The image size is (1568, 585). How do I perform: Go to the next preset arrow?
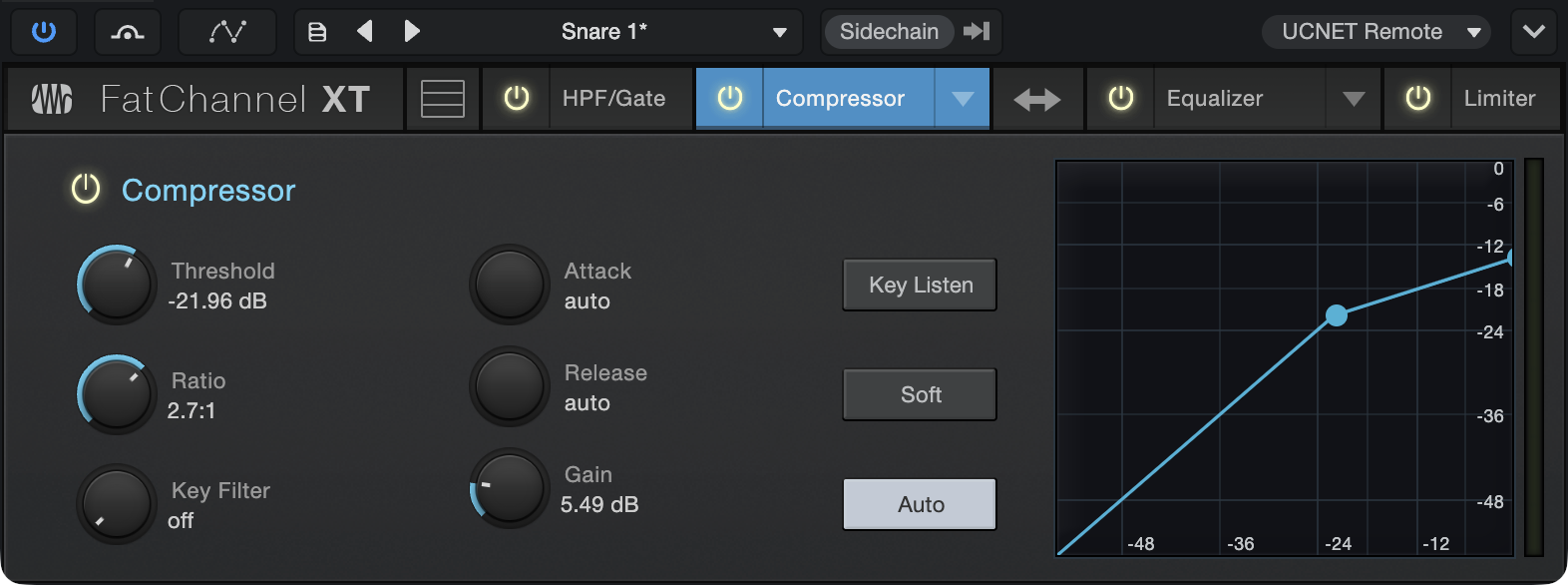point(412,32)
